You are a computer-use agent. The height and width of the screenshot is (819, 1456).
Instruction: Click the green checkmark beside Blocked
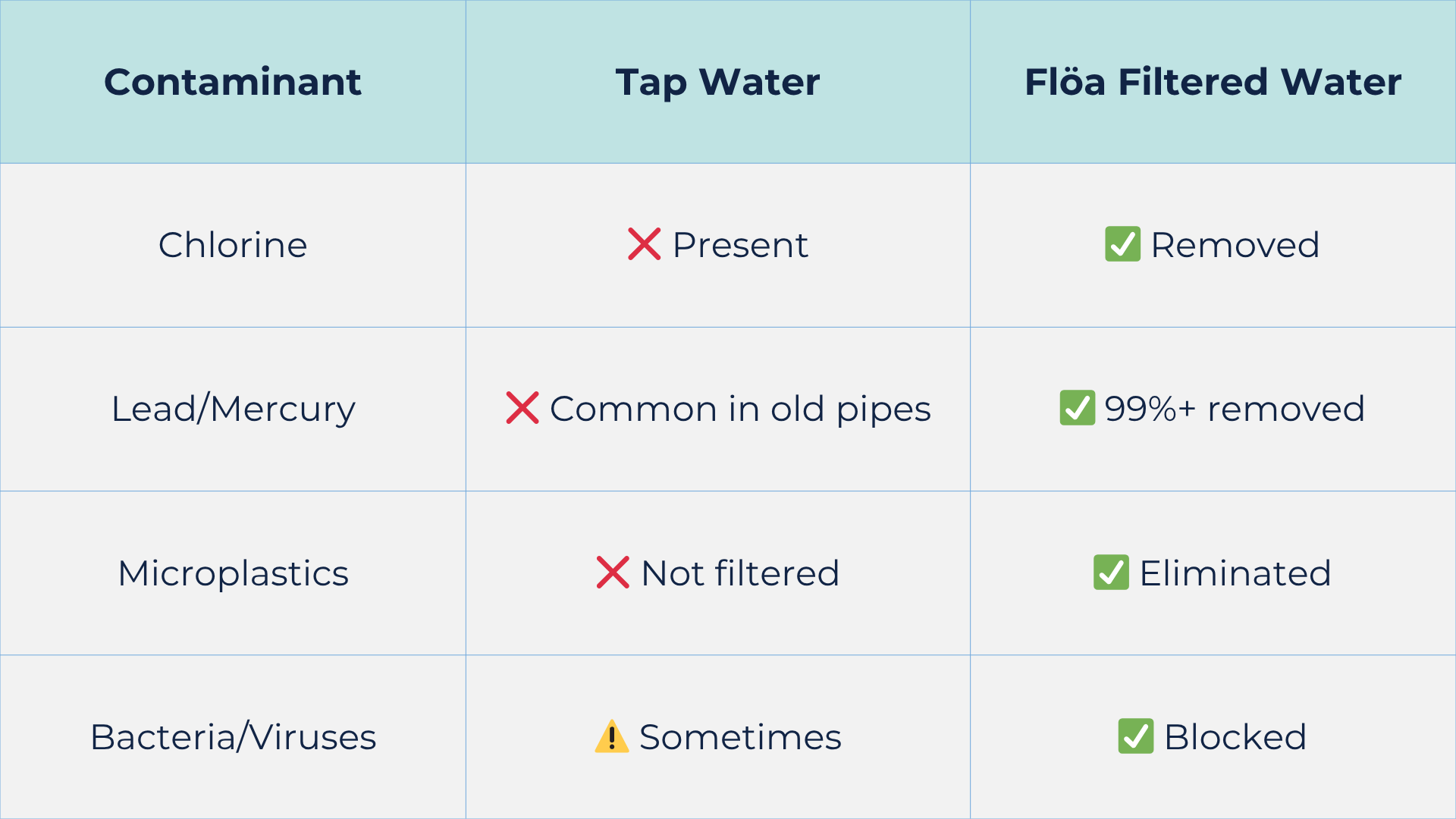pyautogui.click(x=1136, y=736)
